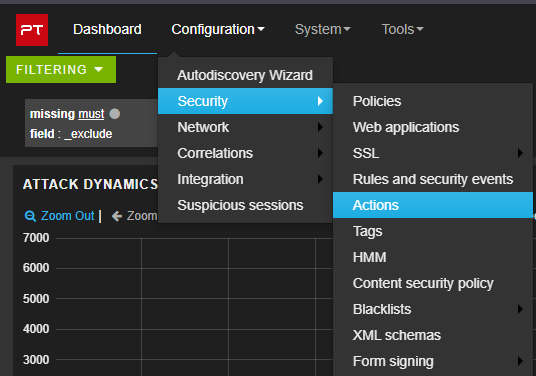Screen dimensions: 536x376
Task: Click the Zoom Out magnifier icon
Action: (30, 216)
